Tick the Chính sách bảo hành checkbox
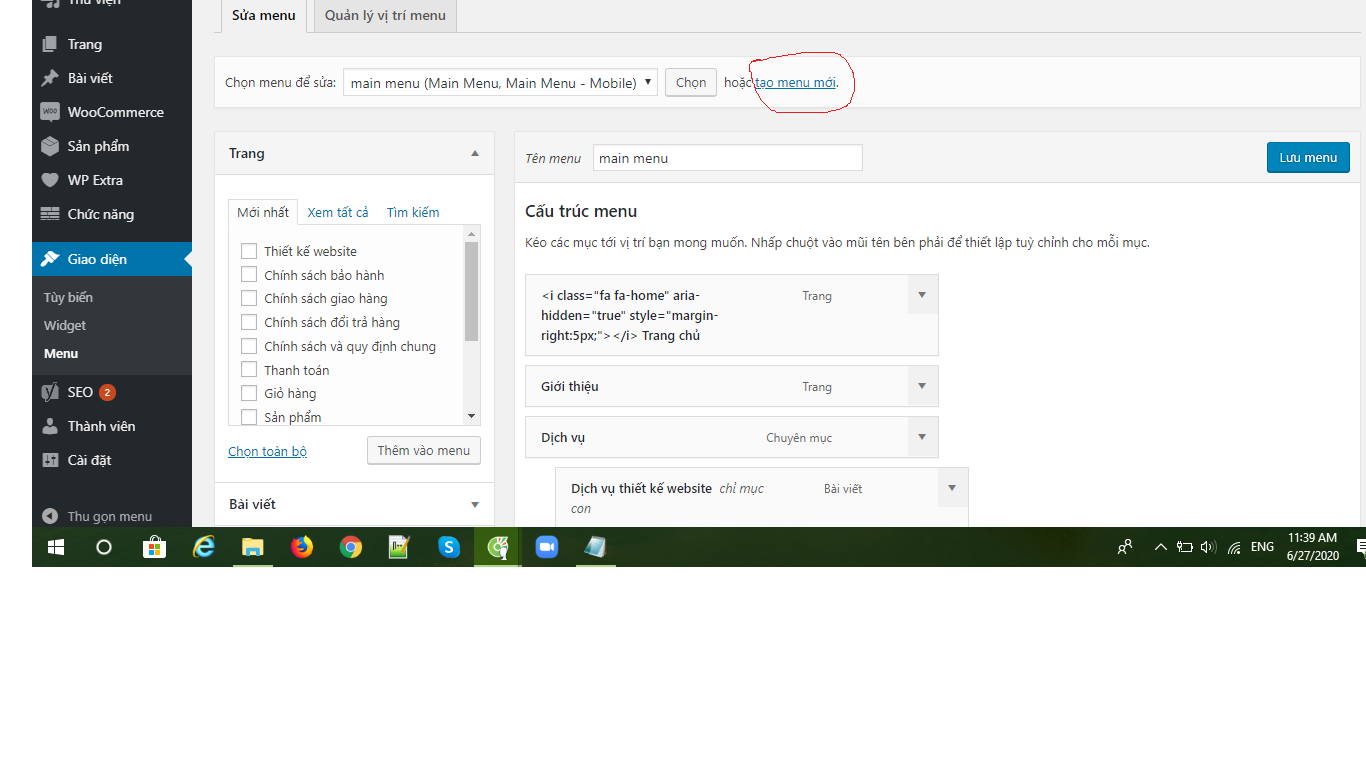The height and width of the screenshot is (768, 1366). [x=249, y=274]
